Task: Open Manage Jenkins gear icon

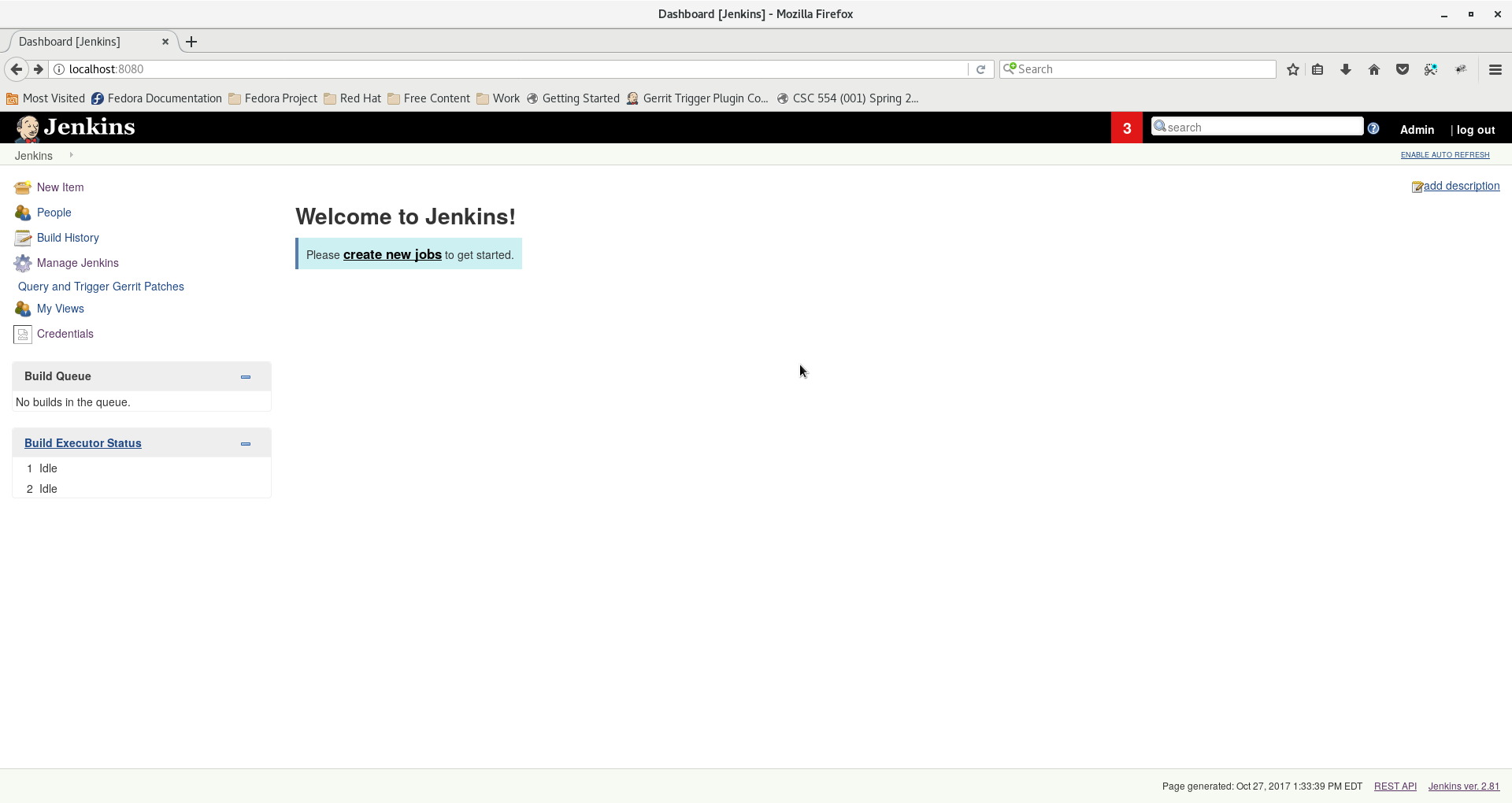Action: point(22,263)
